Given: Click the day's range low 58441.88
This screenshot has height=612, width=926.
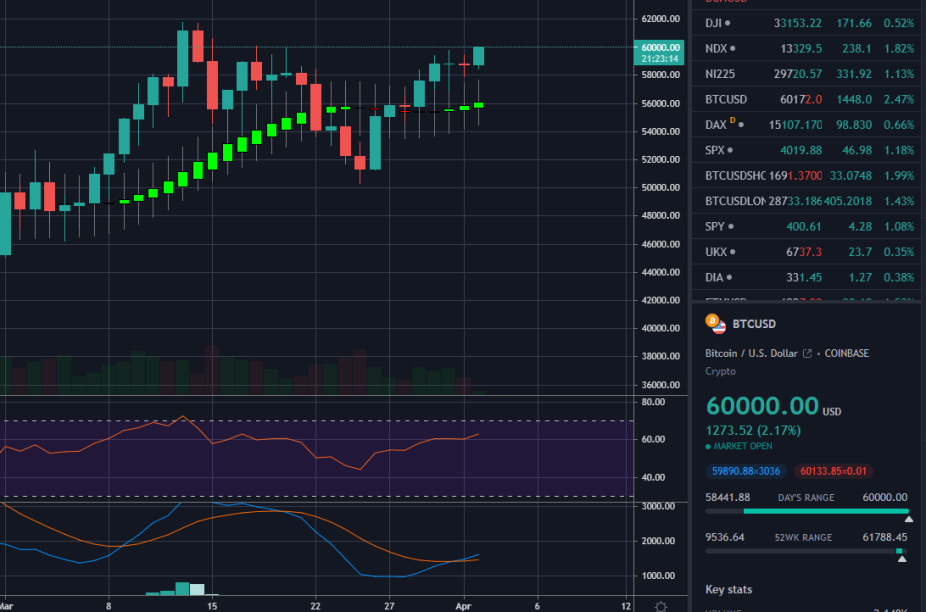Looking at the screenshot, I should (x=728, y=497).
